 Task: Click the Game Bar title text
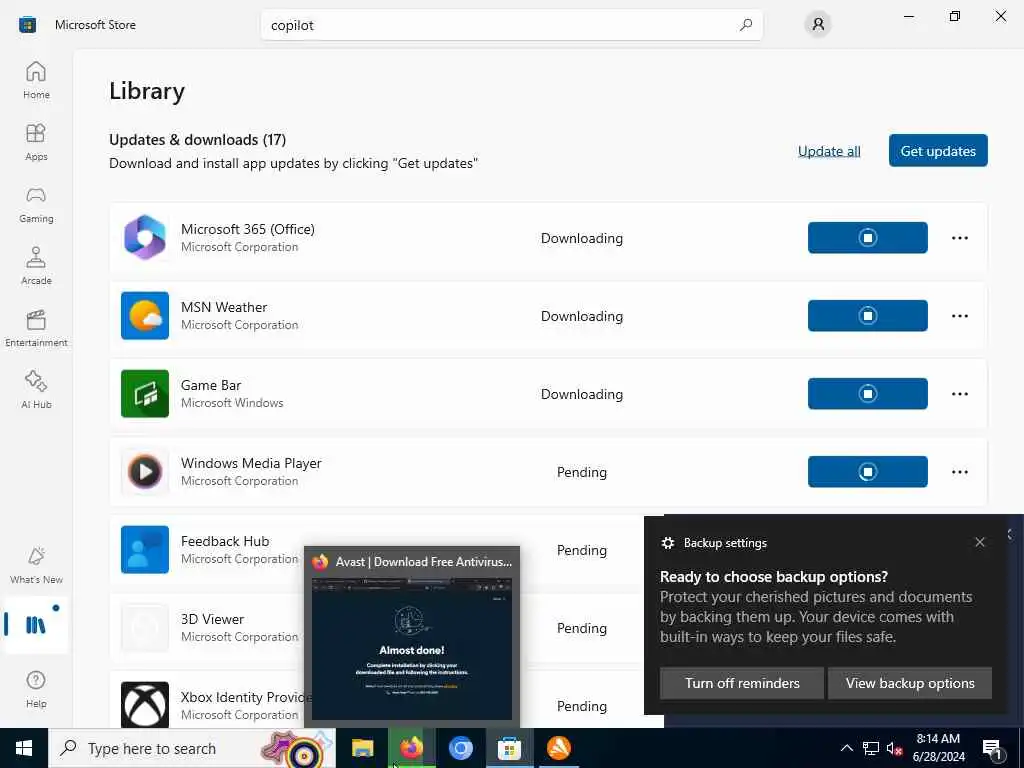pyautogui.click(x=211, y=385)
